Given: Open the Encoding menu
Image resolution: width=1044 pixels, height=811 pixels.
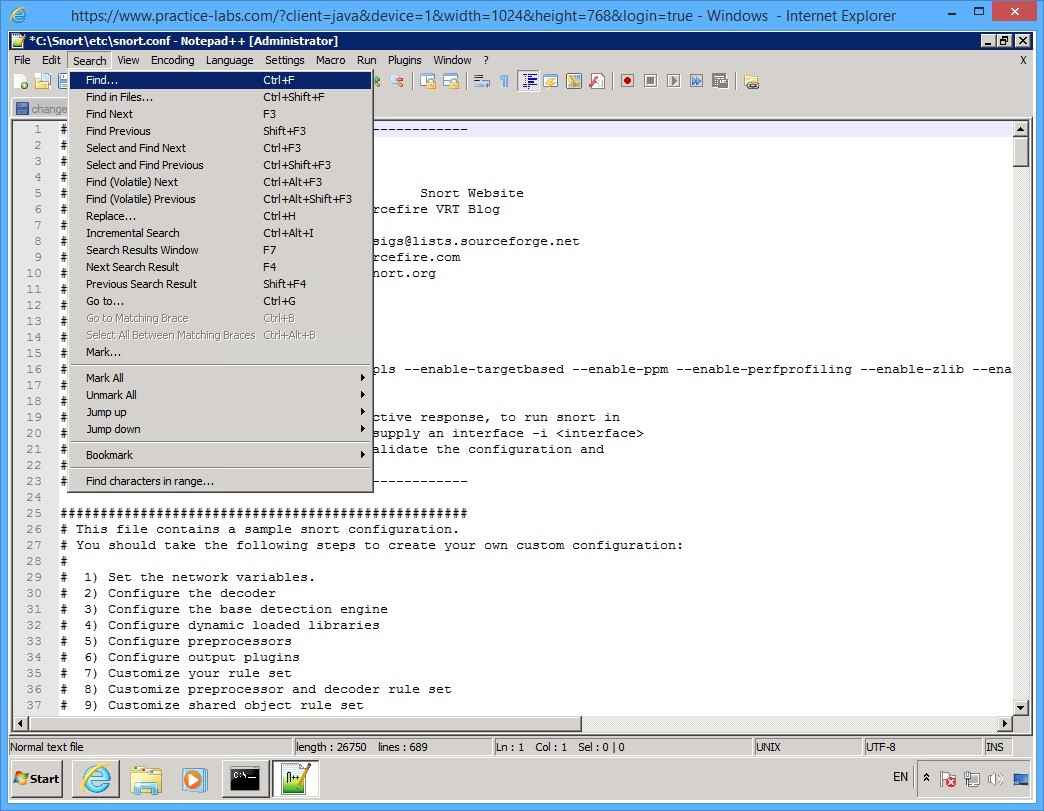Looking at the screenshot, I should tap(172, 60).
